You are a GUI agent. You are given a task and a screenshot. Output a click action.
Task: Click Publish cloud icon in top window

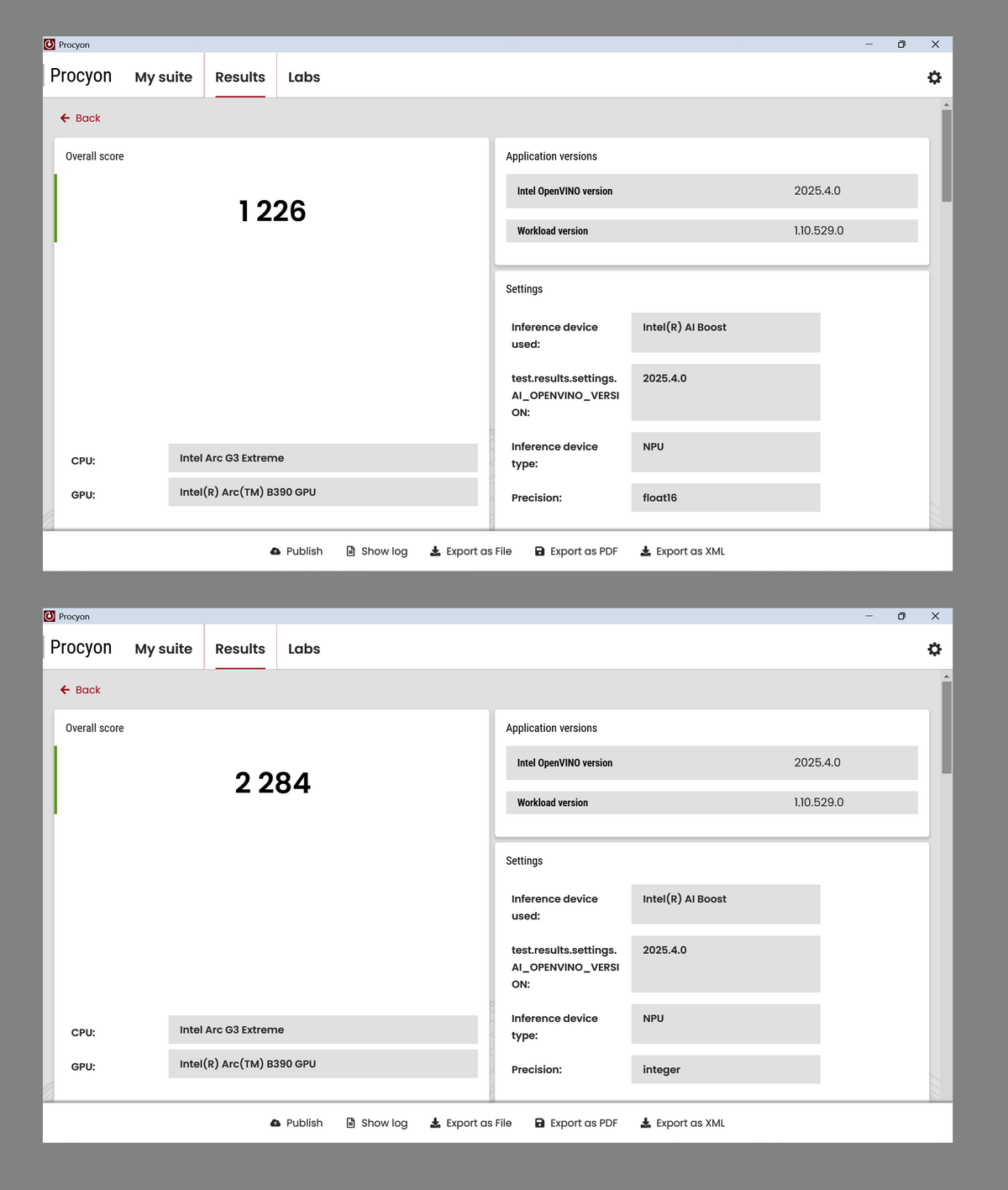pyautogui.click(x=276, y=551)
